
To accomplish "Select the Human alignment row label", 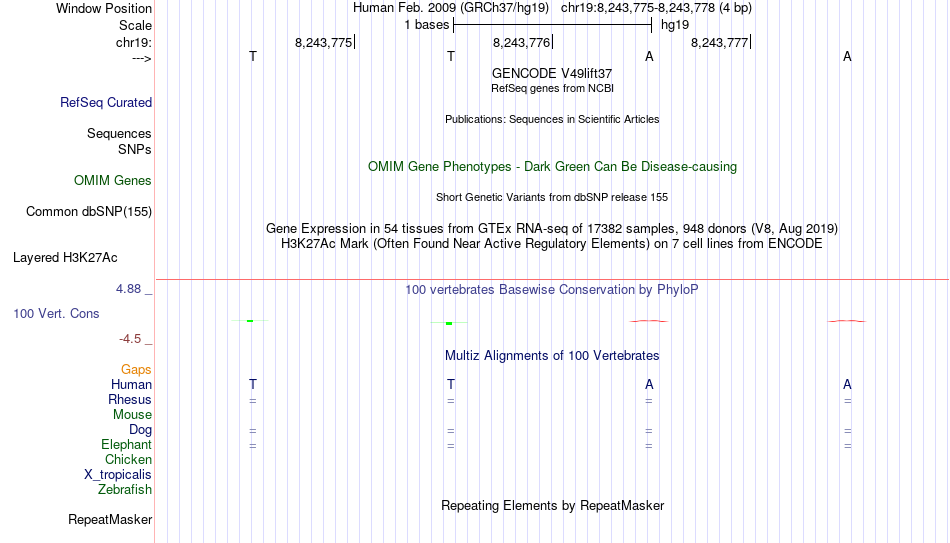I will coord(131,384).
